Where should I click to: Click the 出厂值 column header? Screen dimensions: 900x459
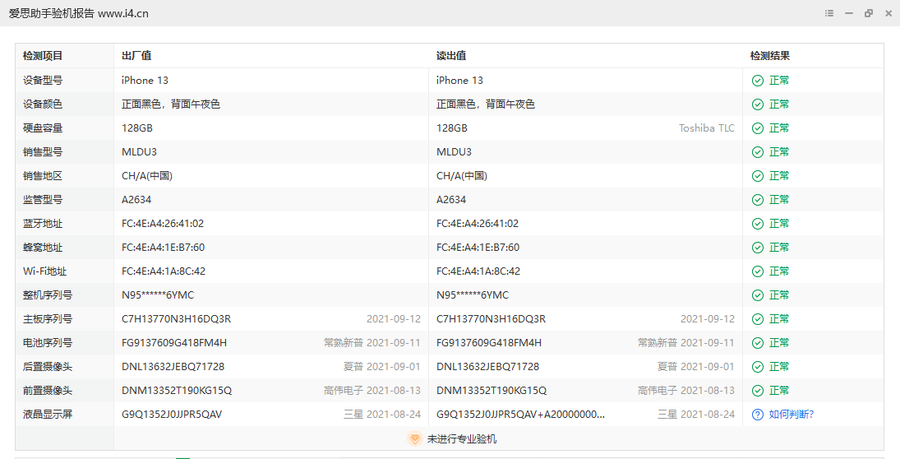pos(136,56)
